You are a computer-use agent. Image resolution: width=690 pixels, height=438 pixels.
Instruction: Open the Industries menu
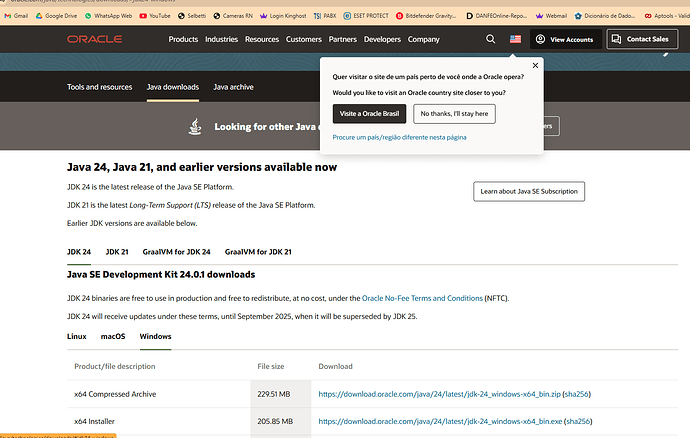coord(221,39)
